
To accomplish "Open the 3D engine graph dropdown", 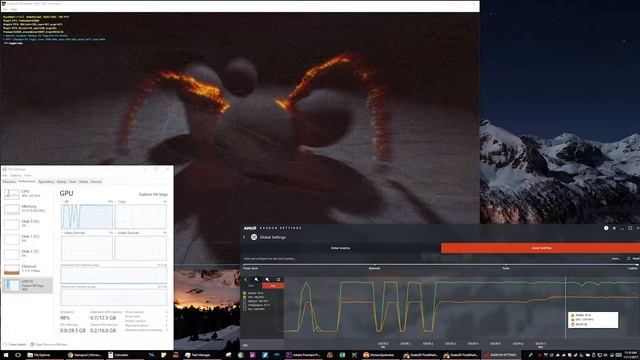I will [65, 202].
